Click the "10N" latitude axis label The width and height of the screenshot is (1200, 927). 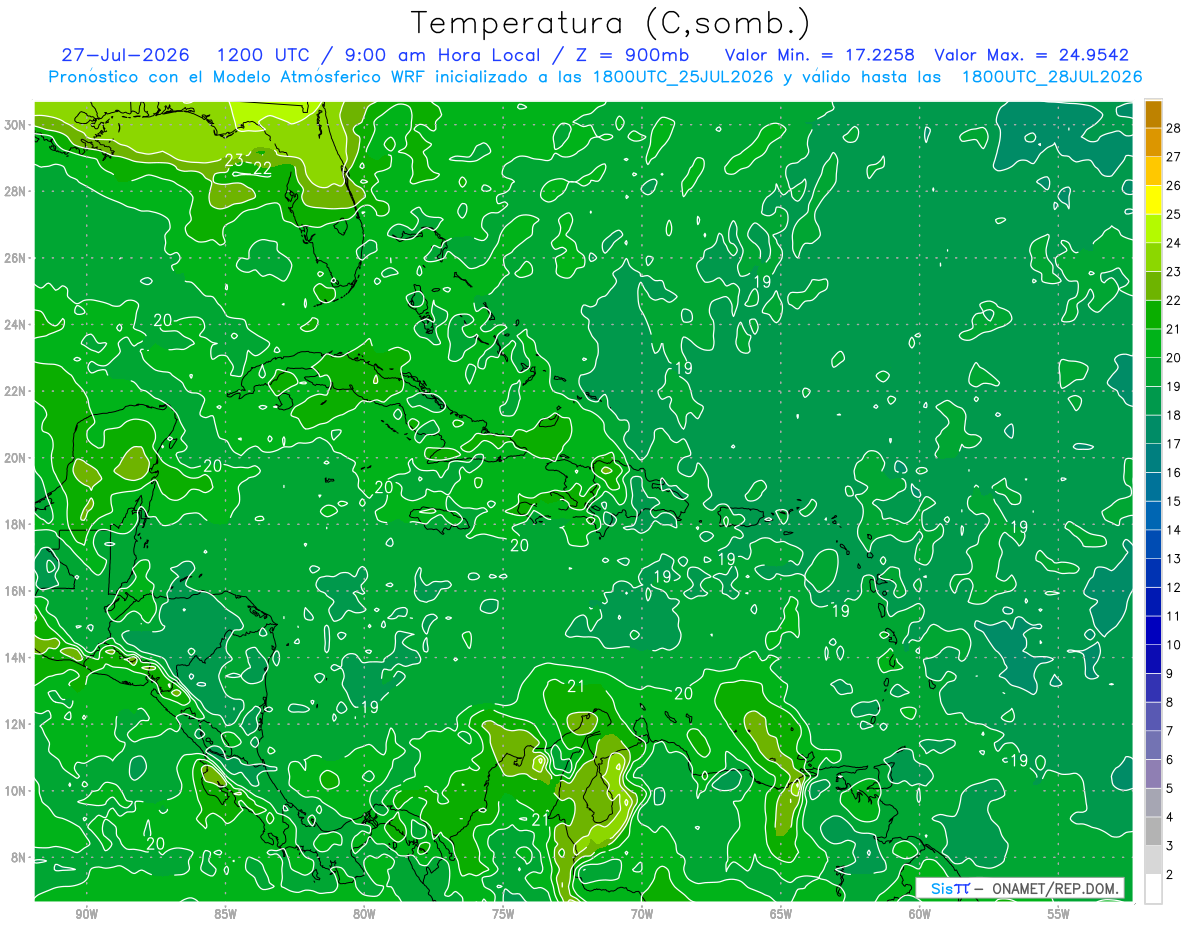(16, 790)
